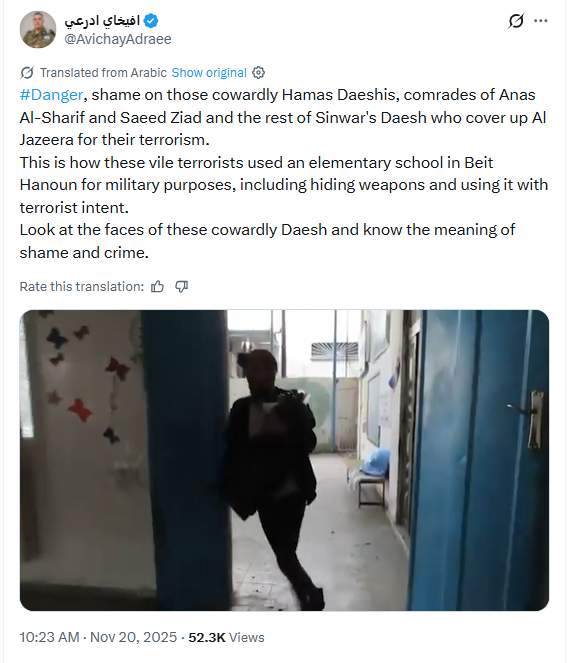Click the "Show original" link
Image resolution: width=578 pixels, height=663 pixels.
click(209, 73)
